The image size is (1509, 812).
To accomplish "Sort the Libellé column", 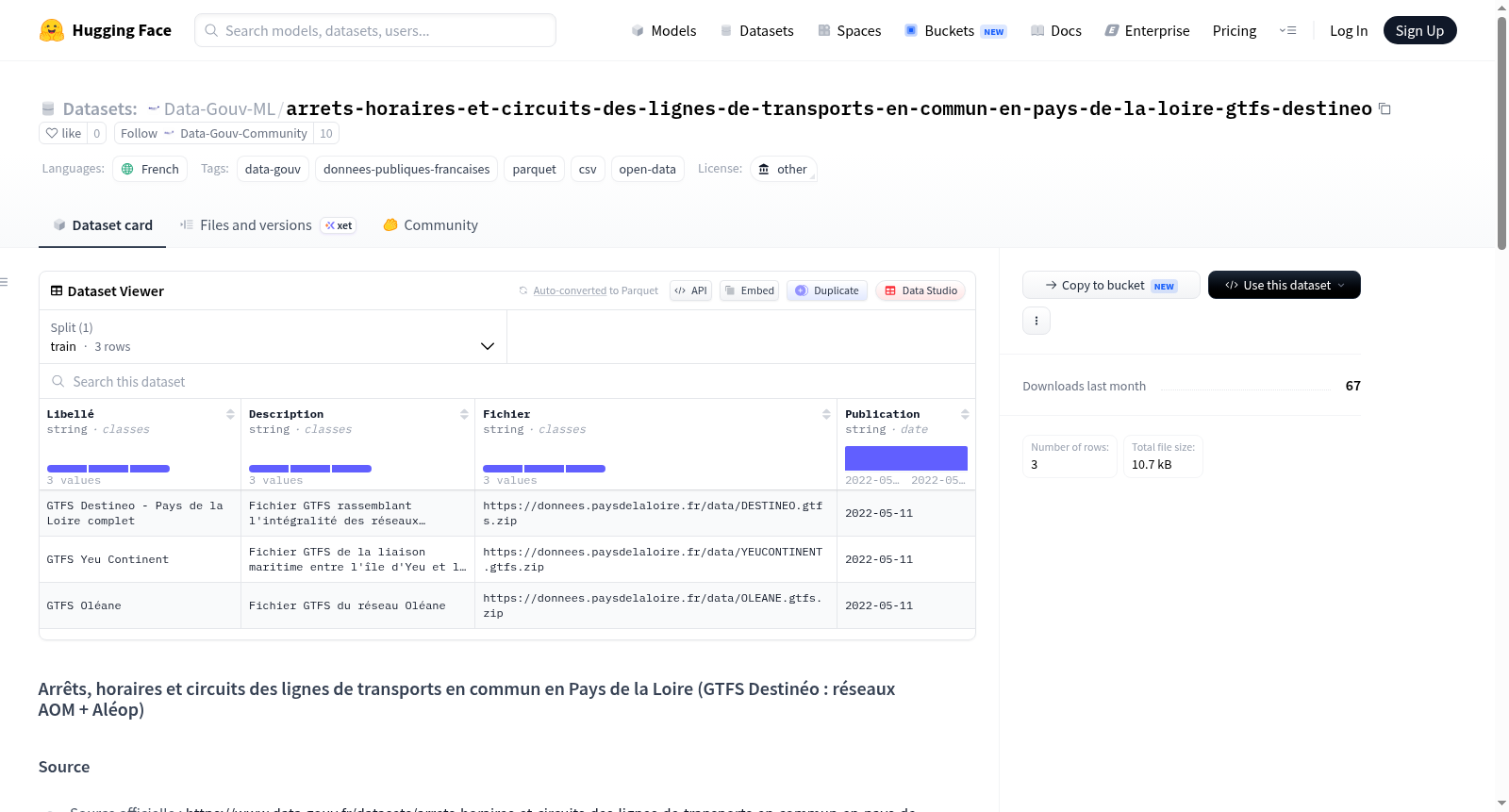I will coord(230,414).
